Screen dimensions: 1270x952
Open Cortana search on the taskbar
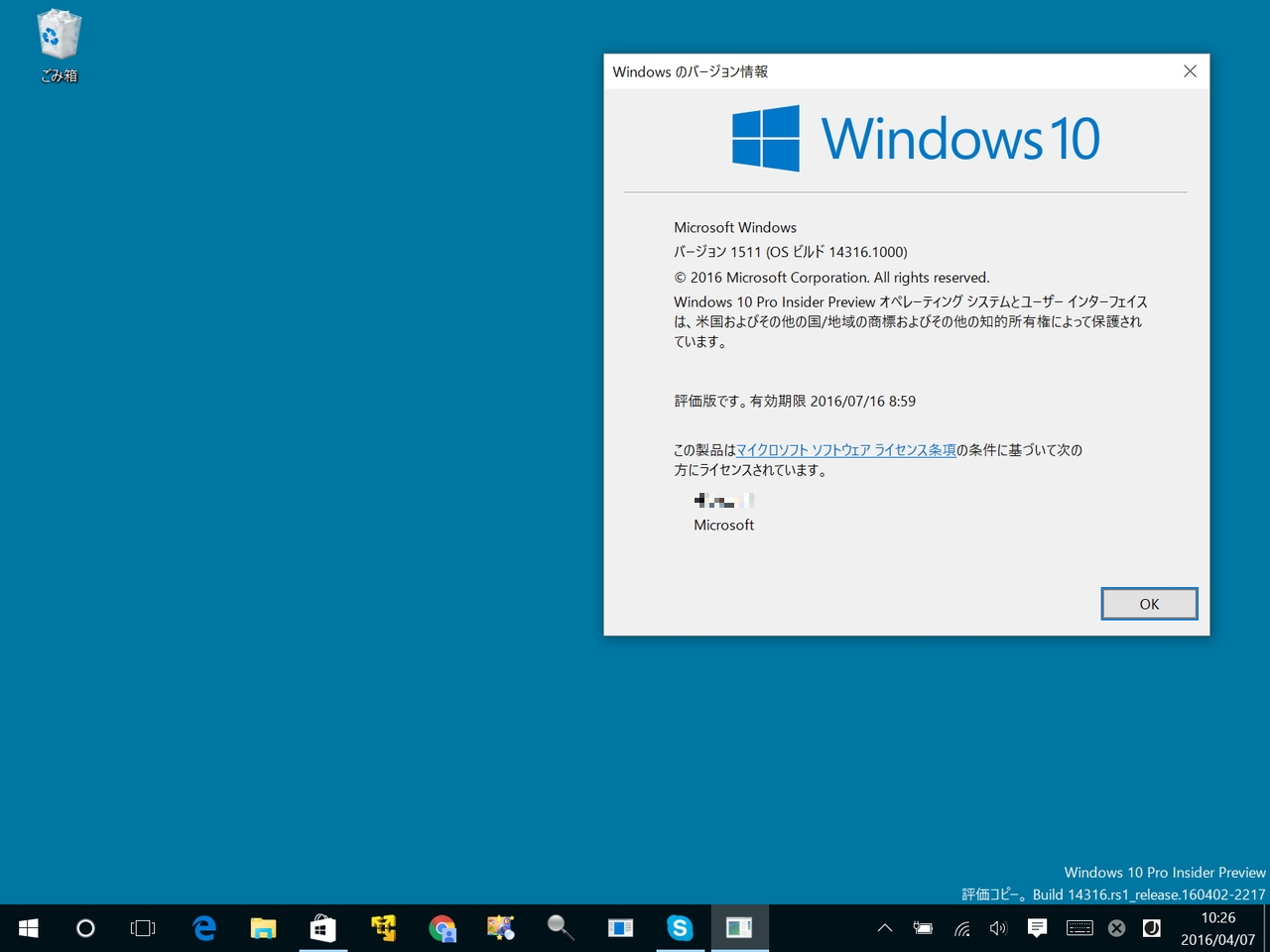[x=85, y=927]
